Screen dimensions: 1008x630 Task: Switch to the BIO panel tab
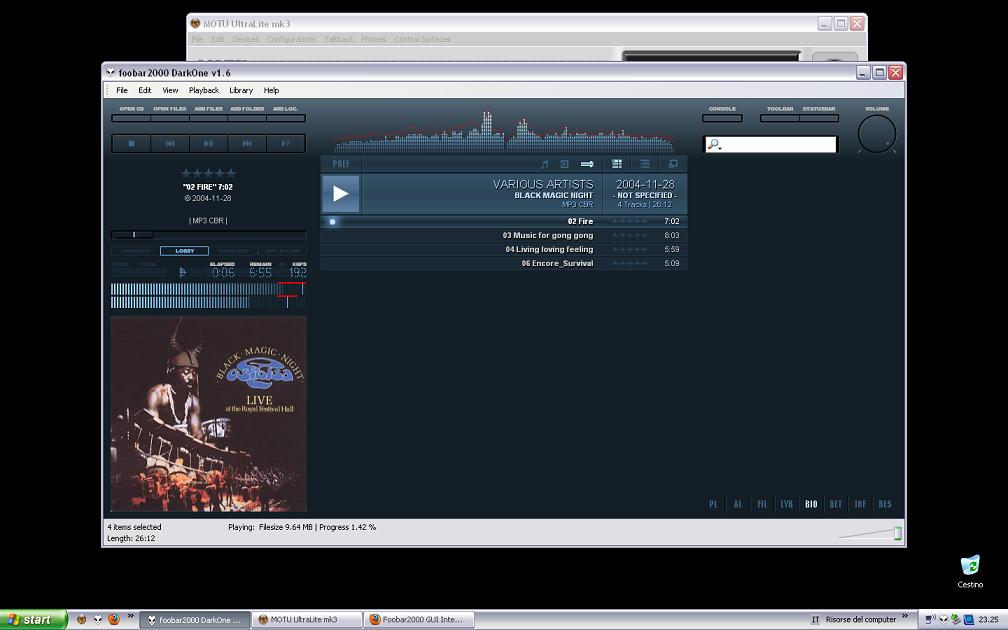pos(811,504)
